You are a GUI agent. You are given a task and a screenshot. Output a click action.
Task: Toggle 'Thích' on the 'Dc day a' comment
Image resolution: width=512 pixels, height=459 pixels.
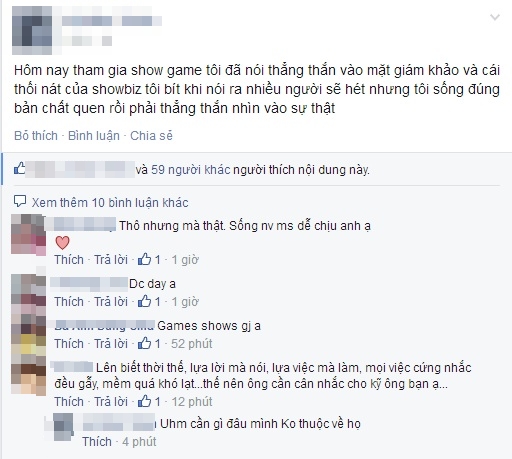click(x=69, y=302)
